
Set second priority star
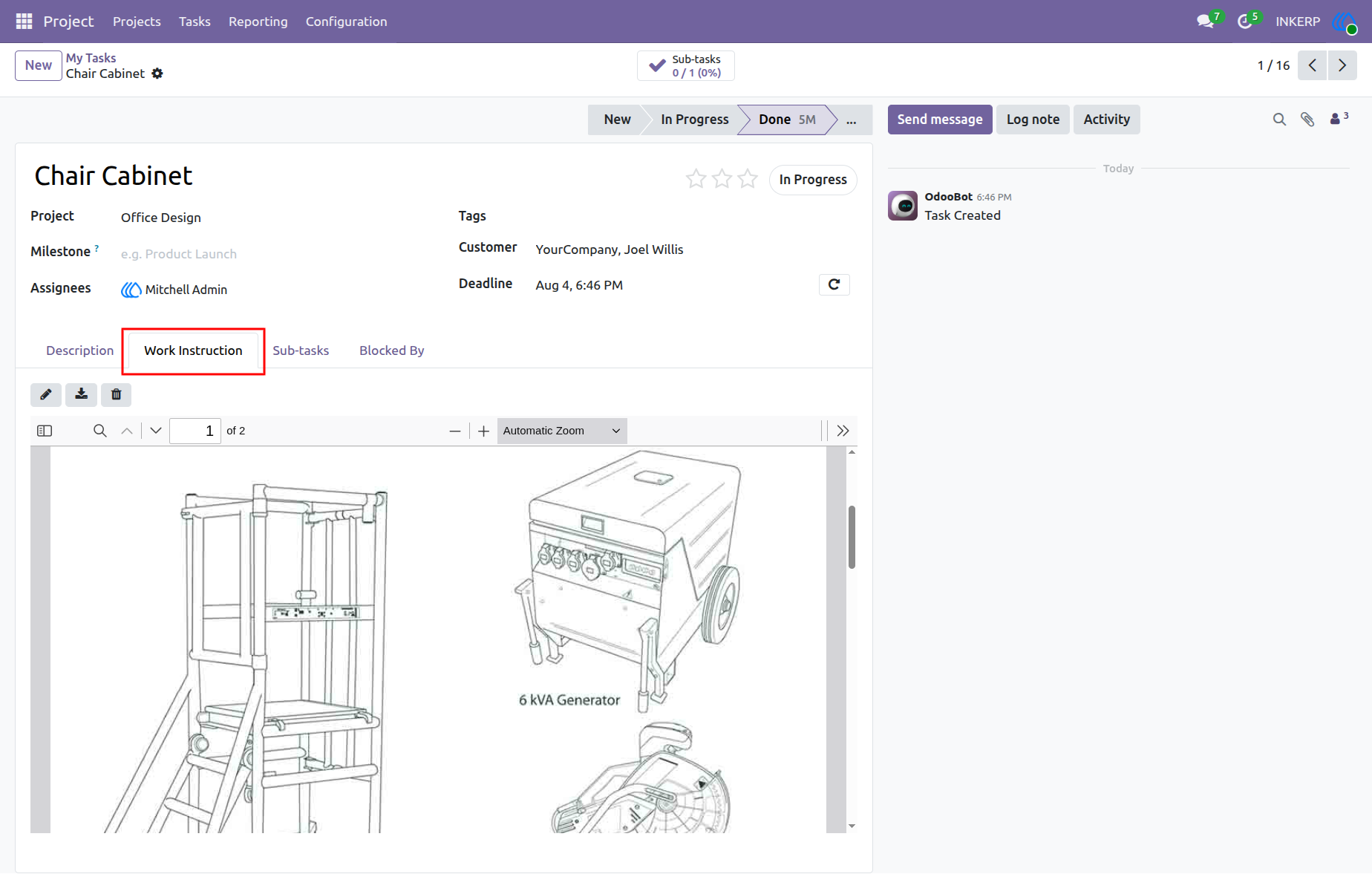point(722,179)
